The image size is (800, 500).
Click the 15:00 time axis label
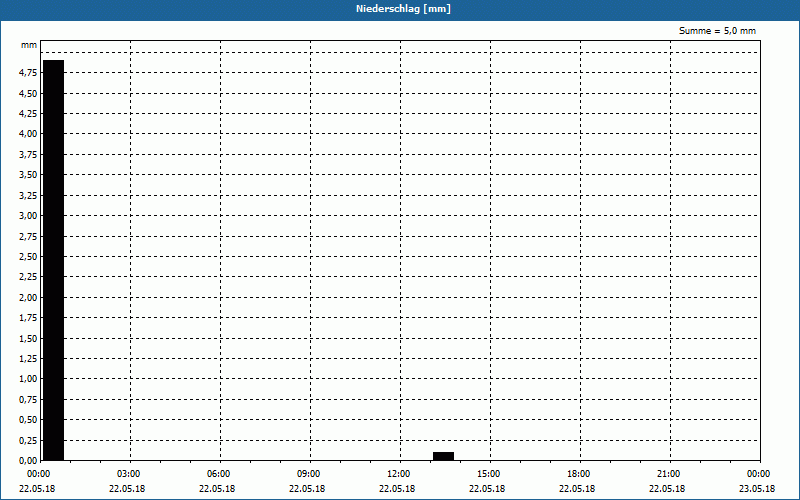[489, 474]
